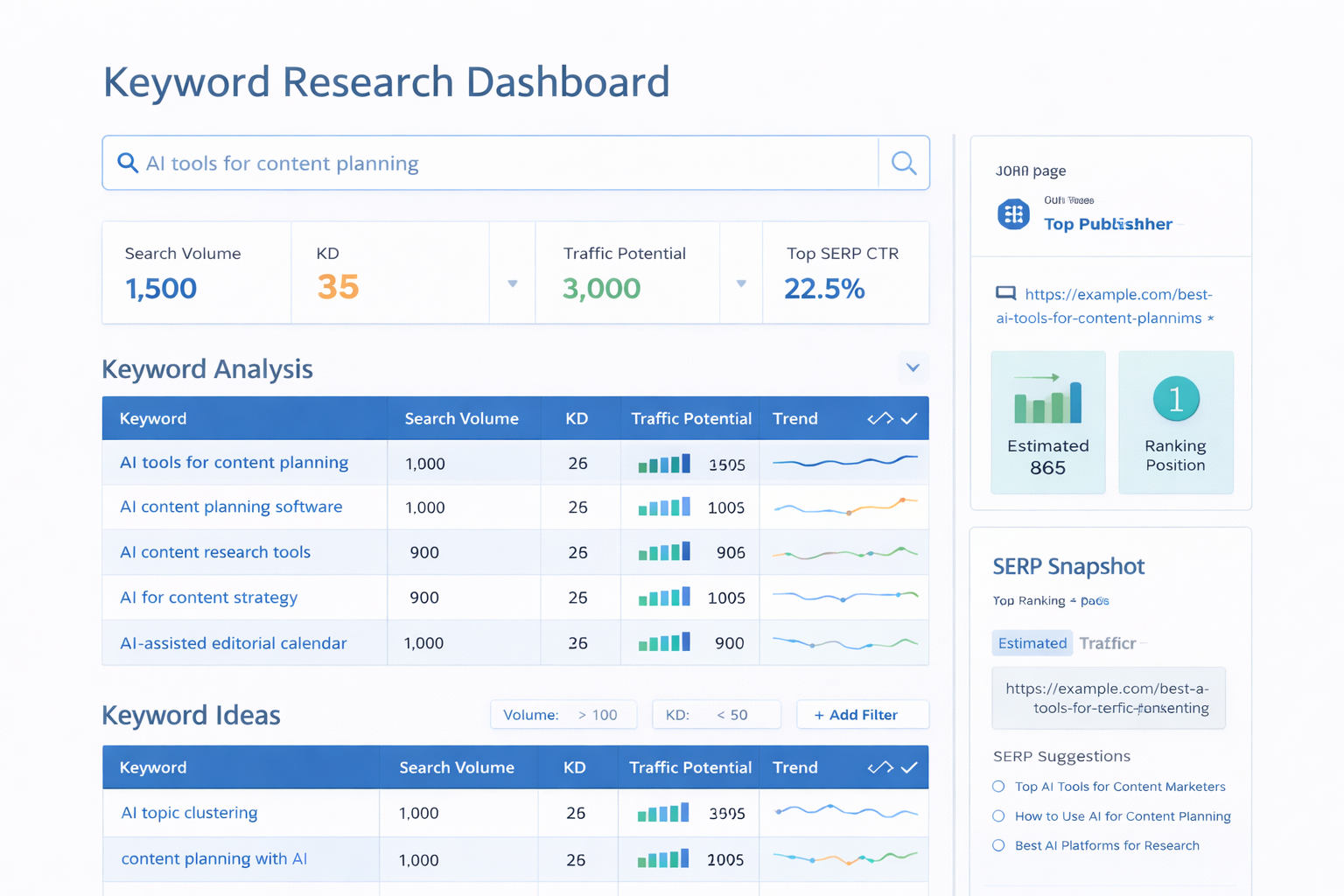
Task: Switch to the Estimated tab in SERP Snapshot
Action: coord(1032,643)
